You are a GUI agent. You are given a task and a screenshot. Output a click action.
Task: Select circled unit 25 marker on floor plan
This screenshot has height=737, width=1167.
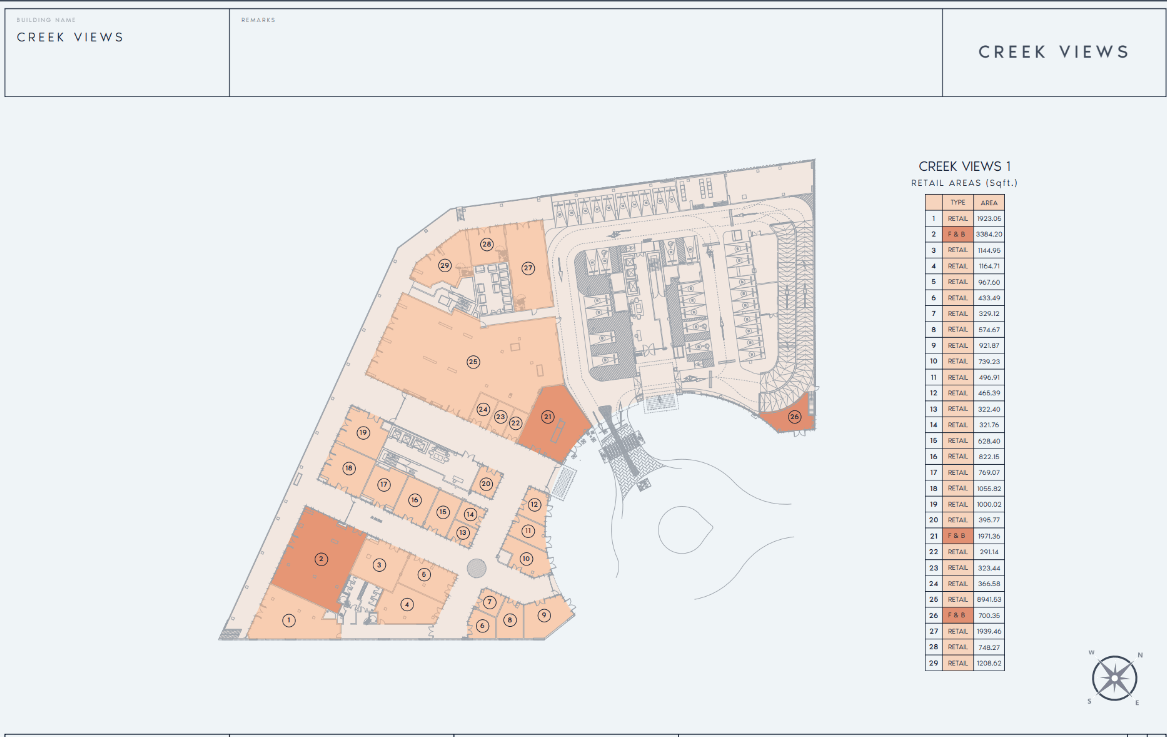473,362
